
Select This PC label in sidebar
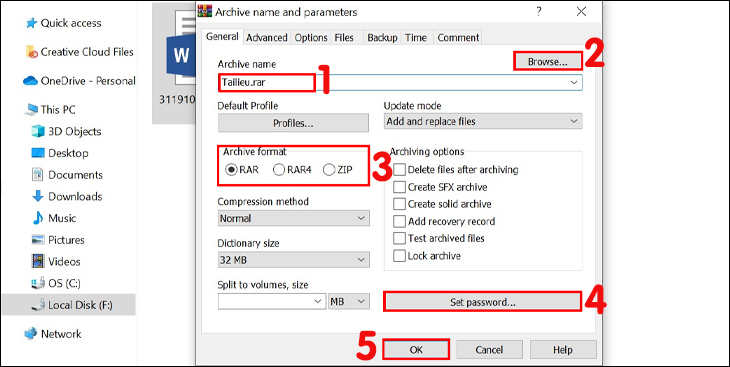pos(58,110)
